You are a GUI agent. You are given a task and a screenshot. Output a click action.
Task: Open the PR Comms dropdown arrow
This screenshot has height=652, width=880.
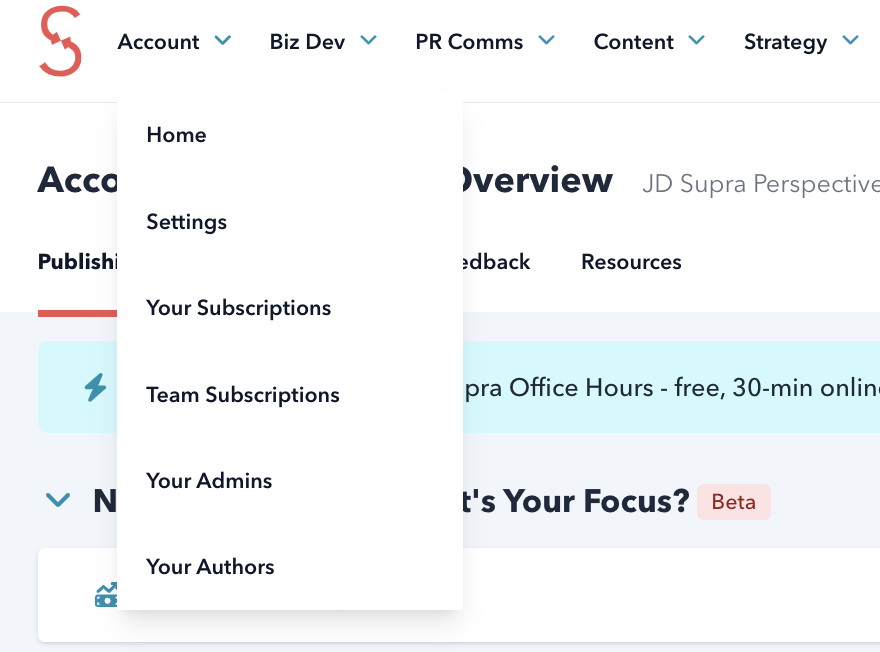click(x=547, y=41)
